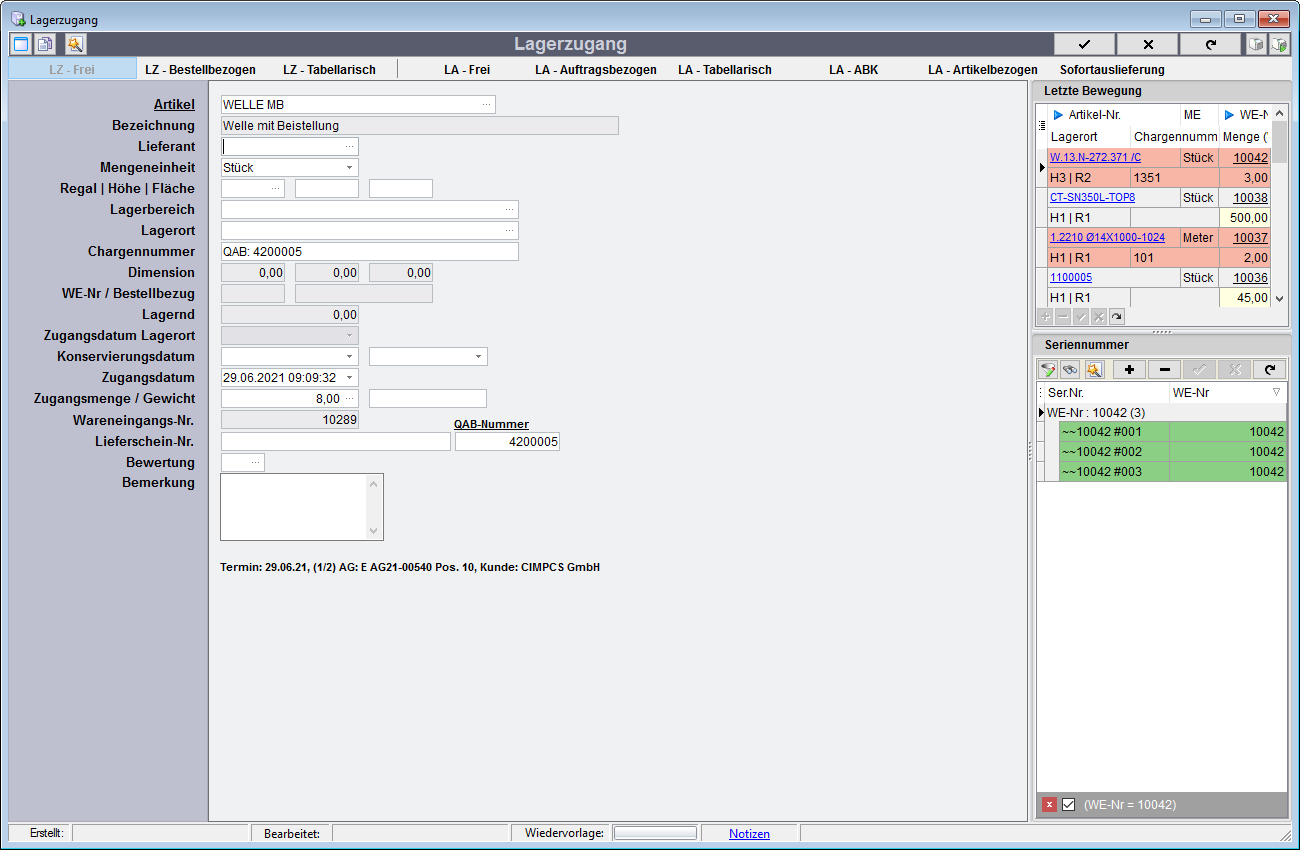Viewport: 1300px width, 850px height.
Task: Switch to LA - Frei tab
Action: coord(467,70)
